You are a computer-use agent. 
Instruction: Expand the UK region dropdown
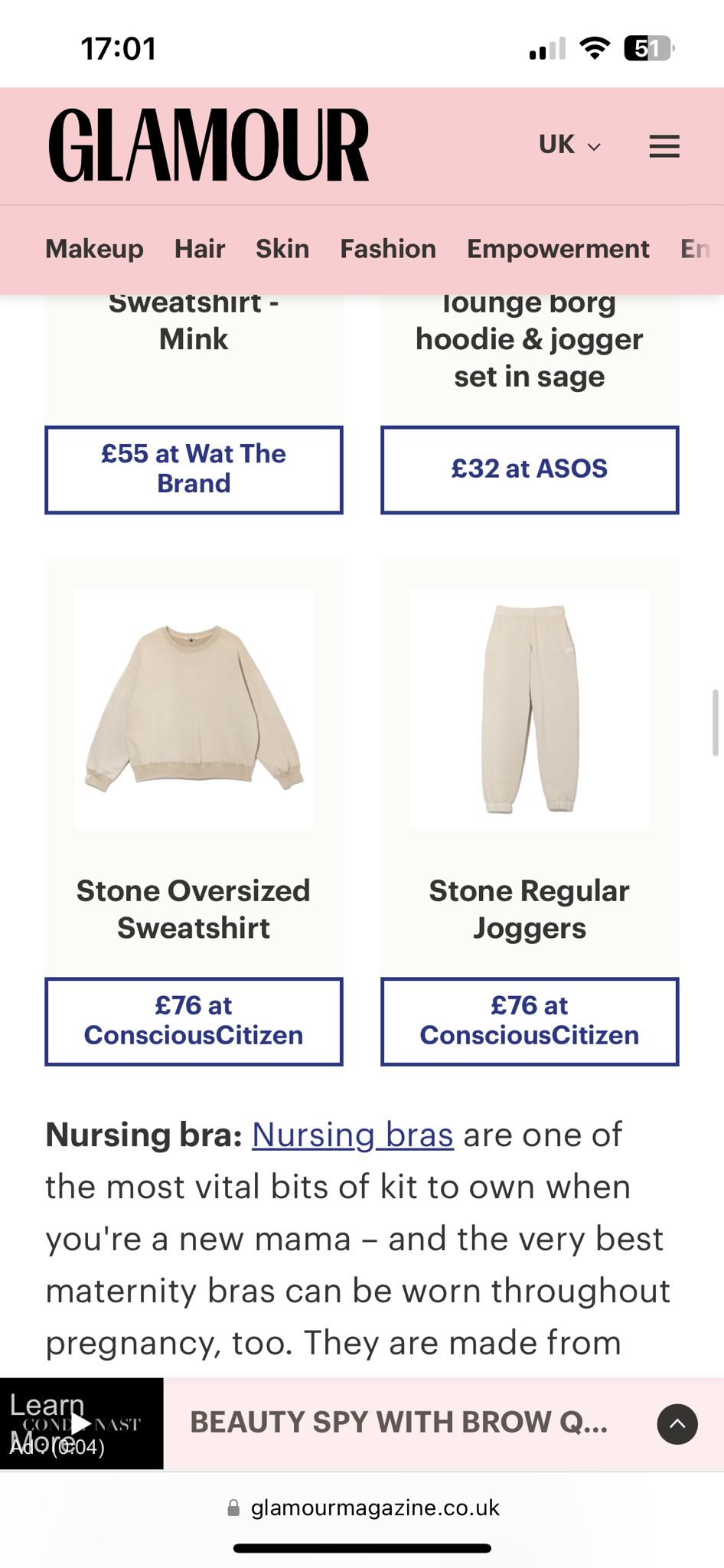[x=569, y=145]
